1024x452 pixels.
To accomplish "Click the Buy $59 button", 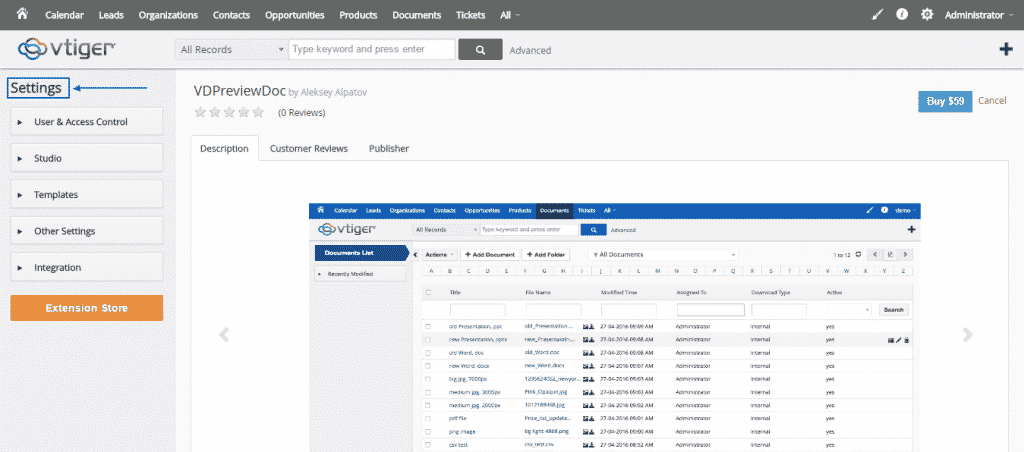I will click(944, 101).
